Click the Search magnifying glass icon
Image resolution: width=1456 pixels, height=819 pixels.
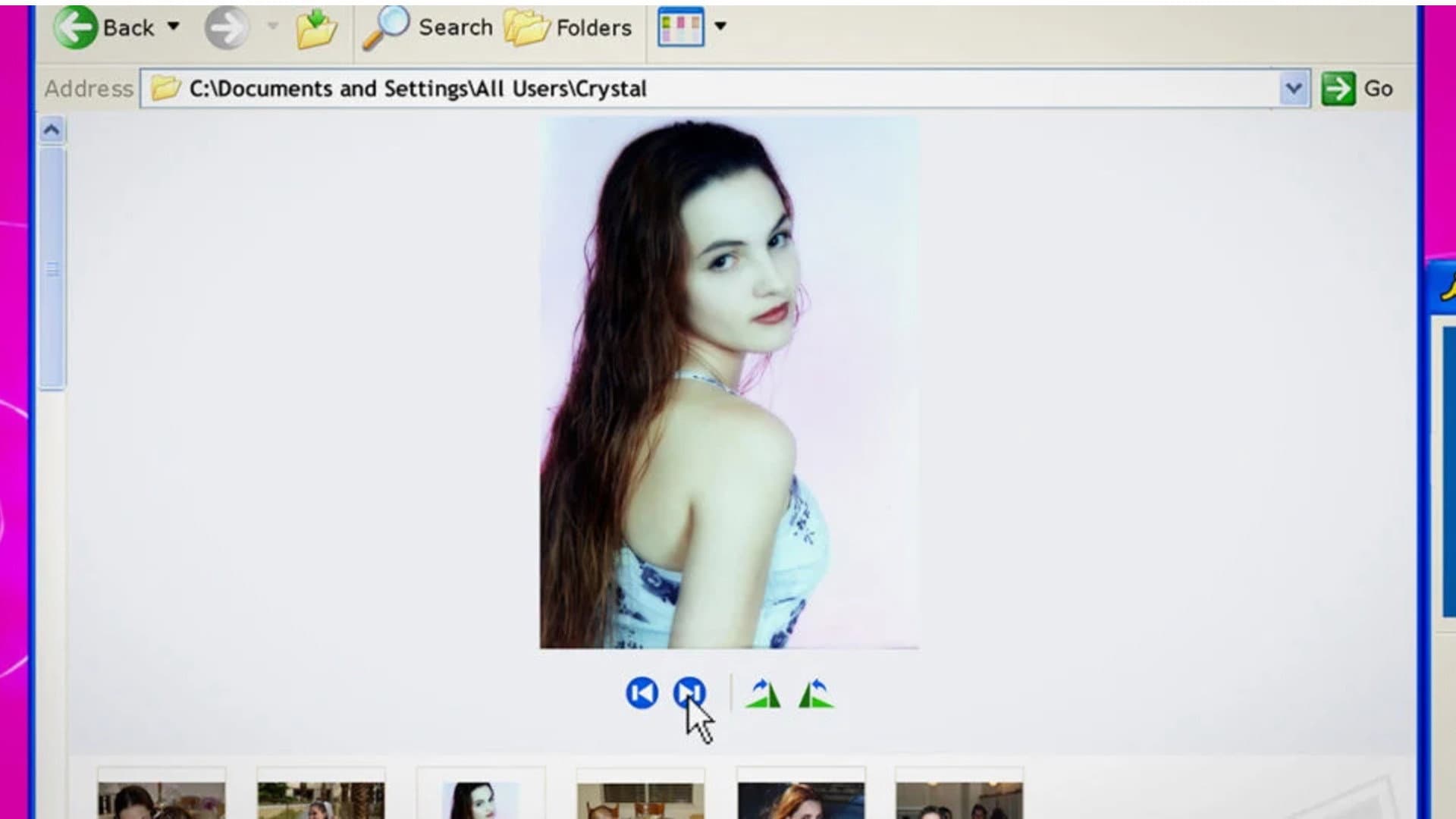click(387, 25)
